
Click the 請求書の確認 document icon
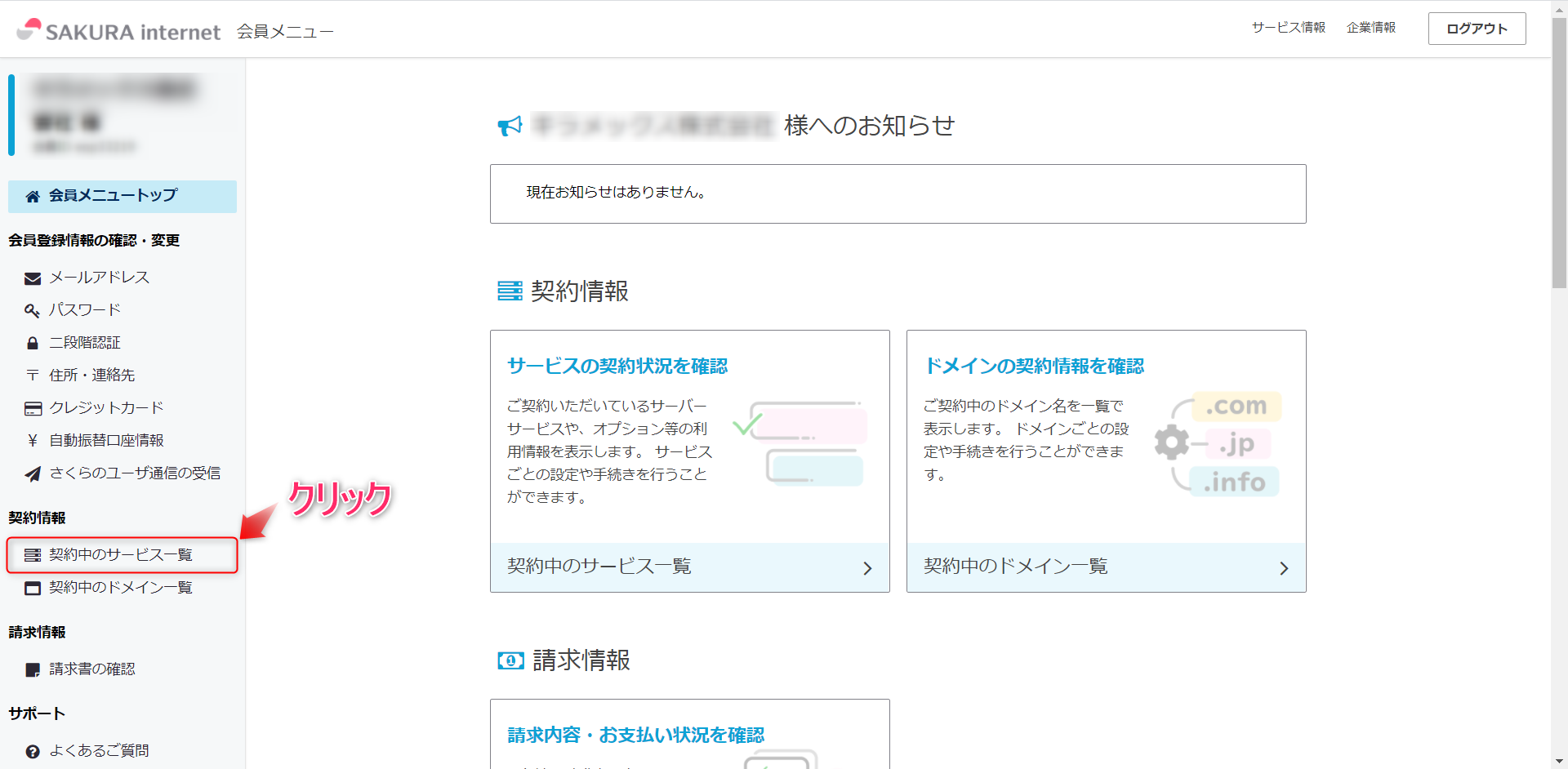click(x=33, y=670)
